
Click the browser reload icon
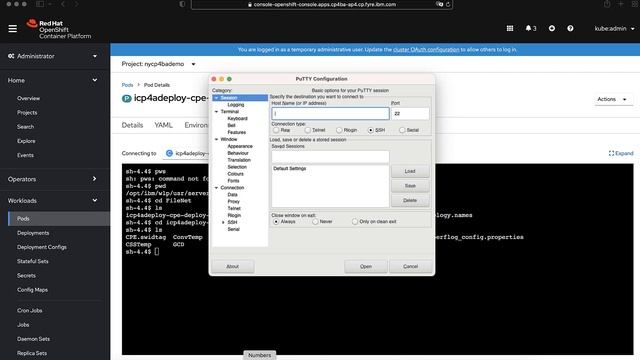click(x=448, y=4)
